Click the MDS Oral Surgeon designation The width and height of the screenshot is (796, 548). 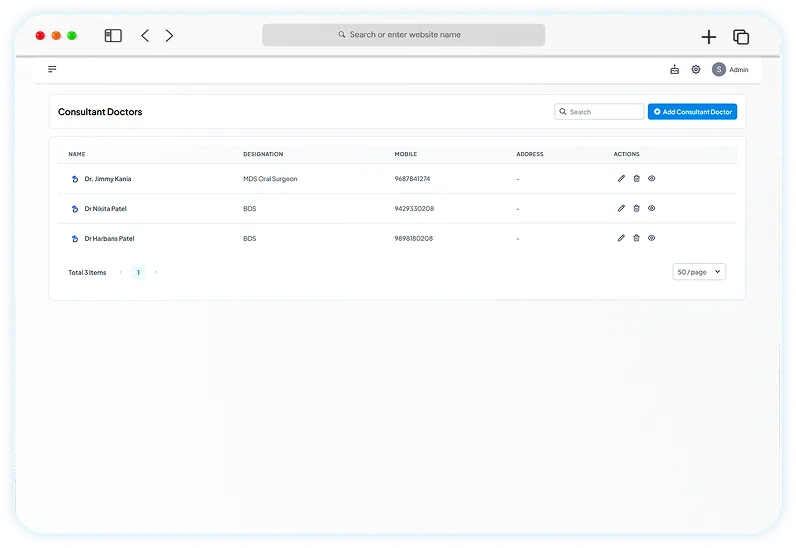point(270,179)
